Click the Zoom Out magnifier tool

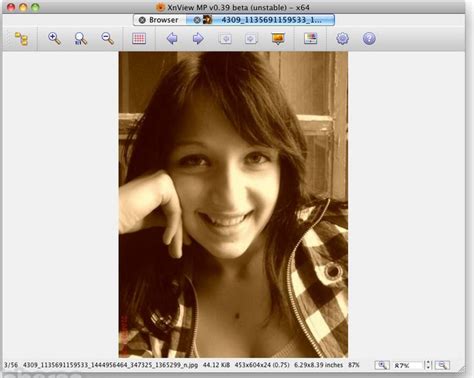(107, 39)
